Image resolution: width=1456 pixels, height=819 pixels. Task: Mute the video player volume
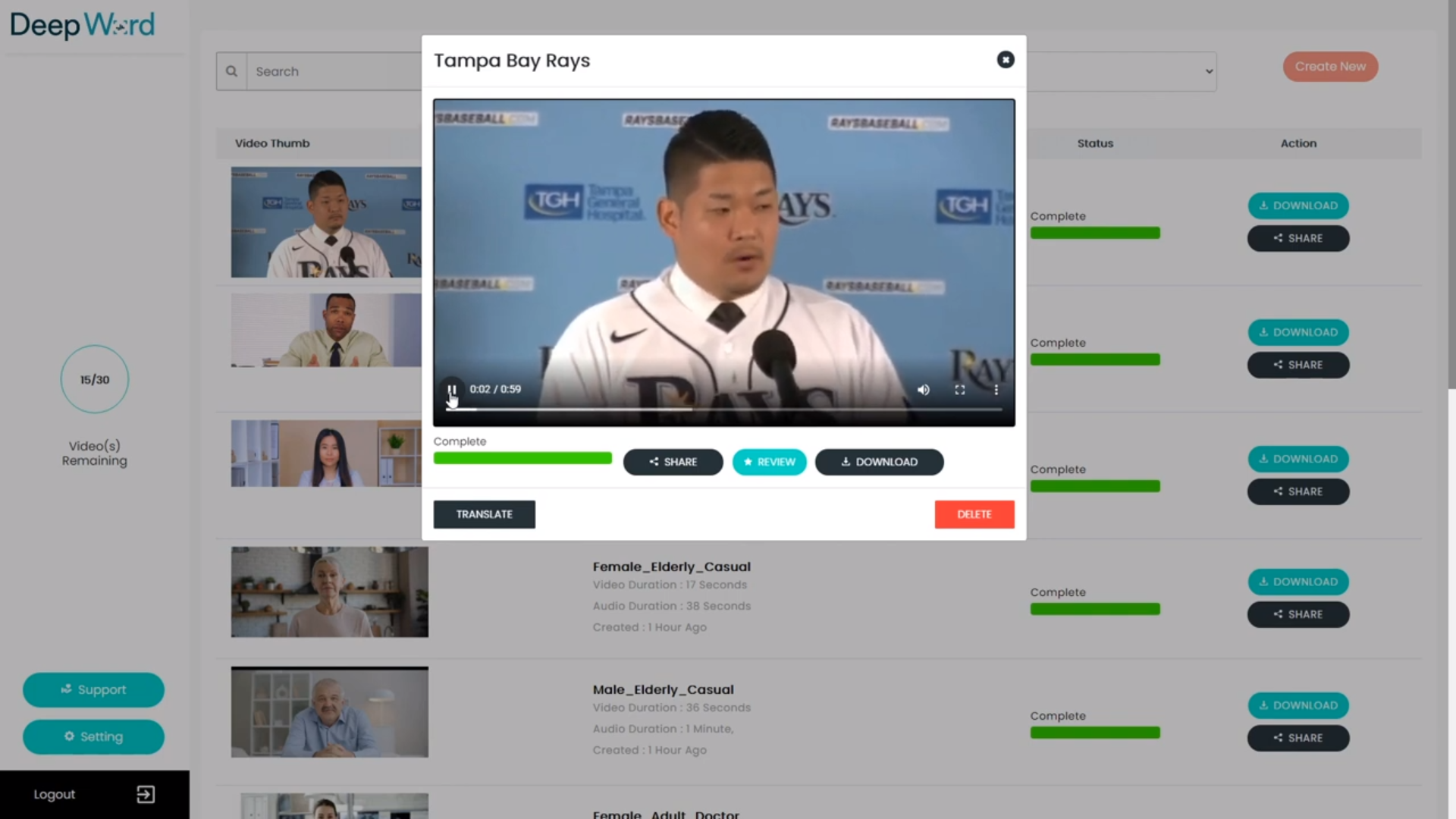(x=923, y=390)
